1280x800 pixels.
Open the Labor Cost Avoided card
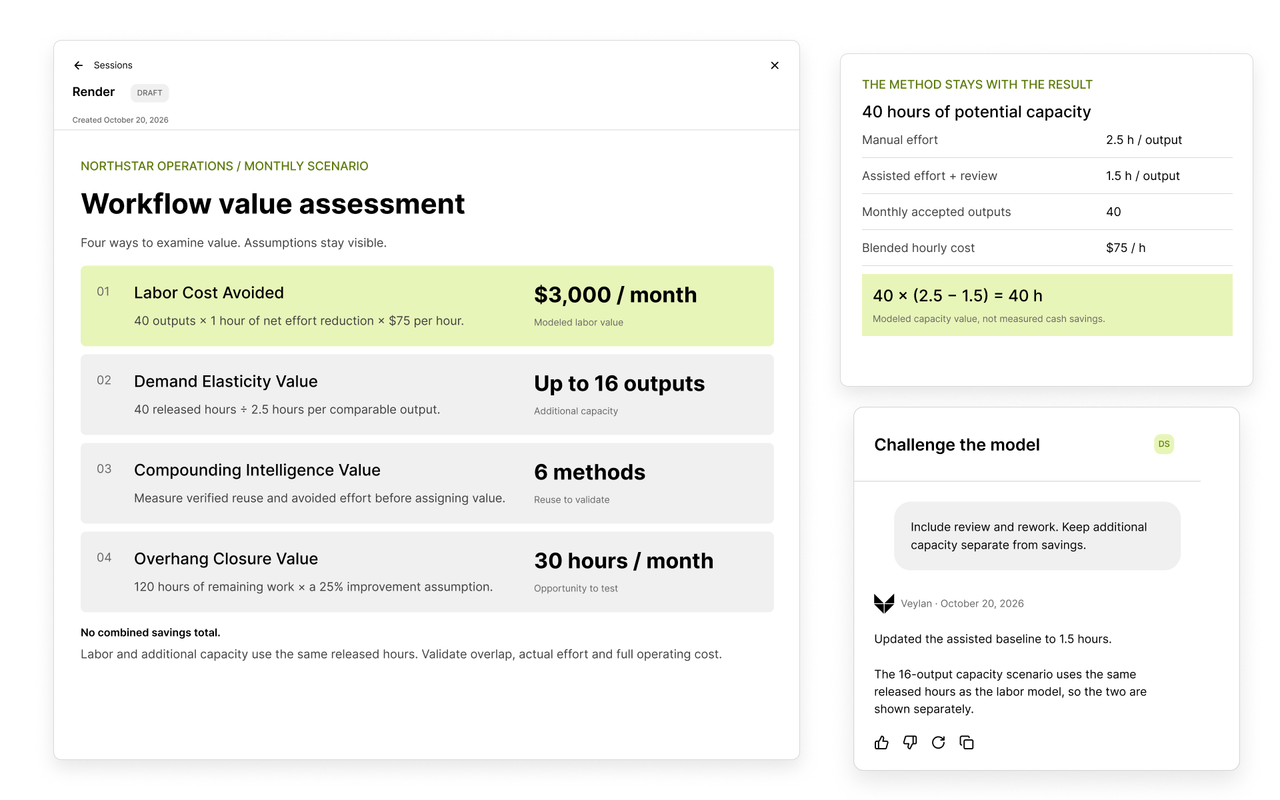[427, 306]
